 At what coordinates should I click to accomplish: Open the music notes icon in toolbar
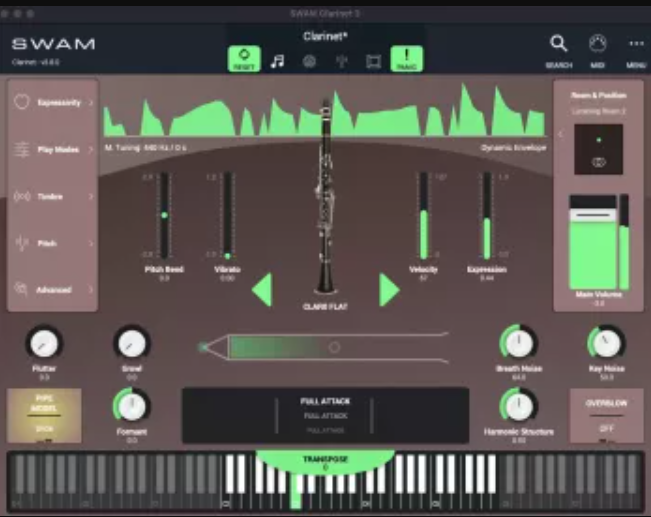point(277,61)
